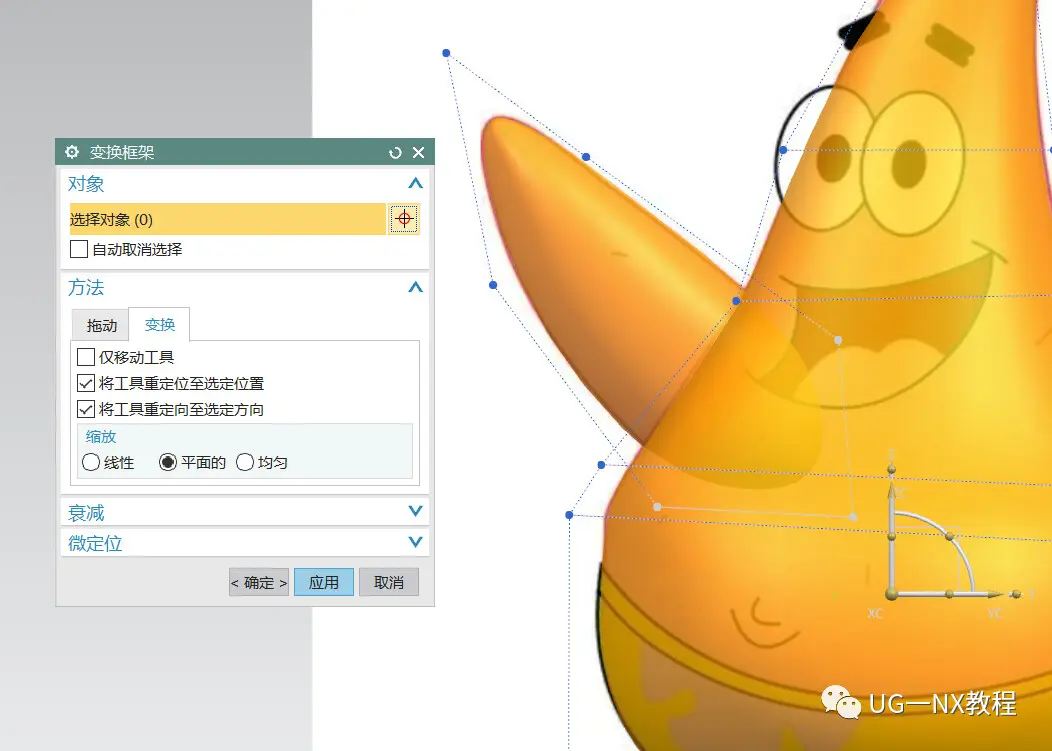This screenshot has height=751, width=1052.
Task: Click the reset icon in 变换框架 title bar
Action: click(x=395, y=153)
